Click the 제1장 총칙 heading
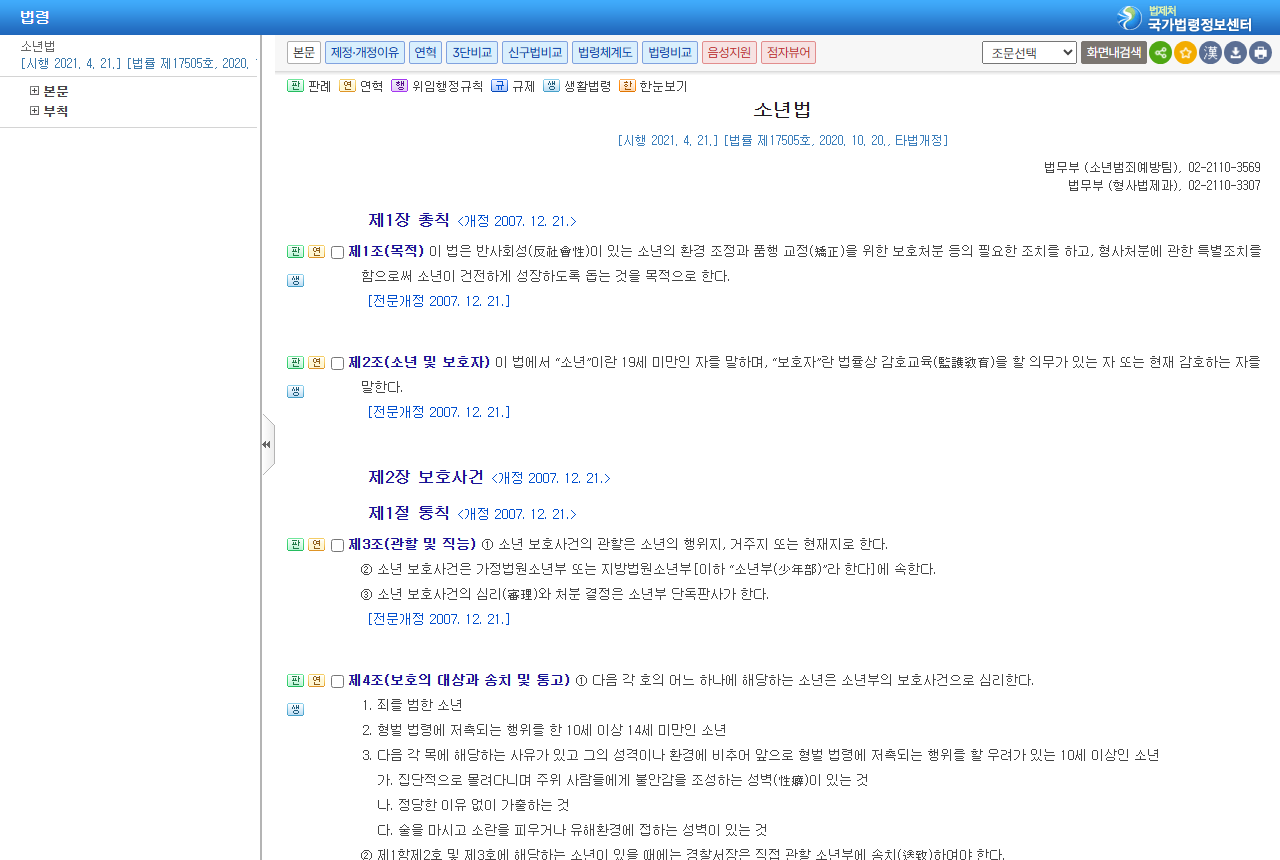 pos(409,220)
